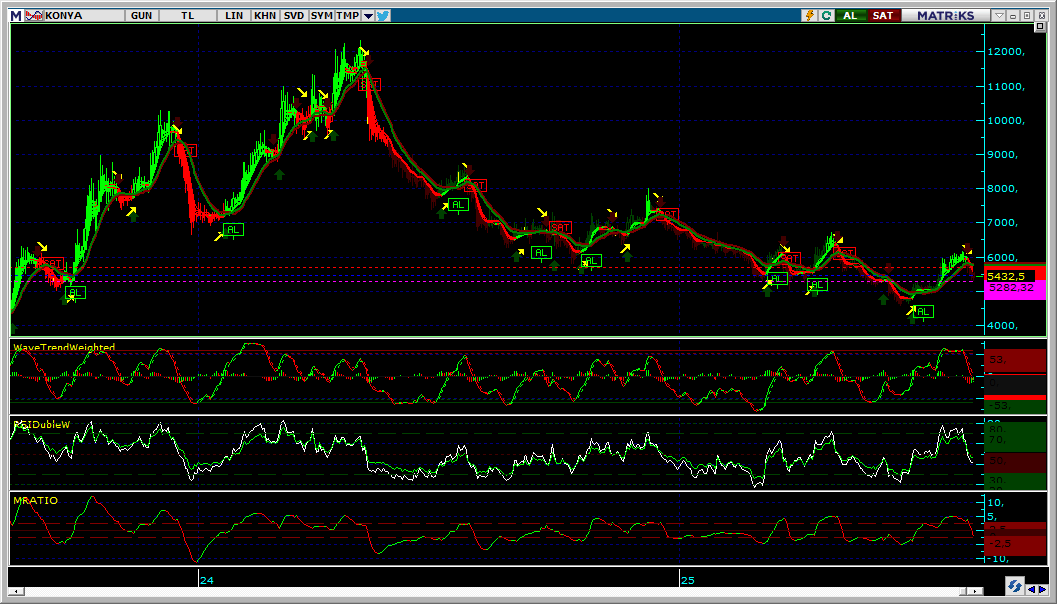
Task: Click the horizontal scrollbar left arrow
Action: point(14,591)
